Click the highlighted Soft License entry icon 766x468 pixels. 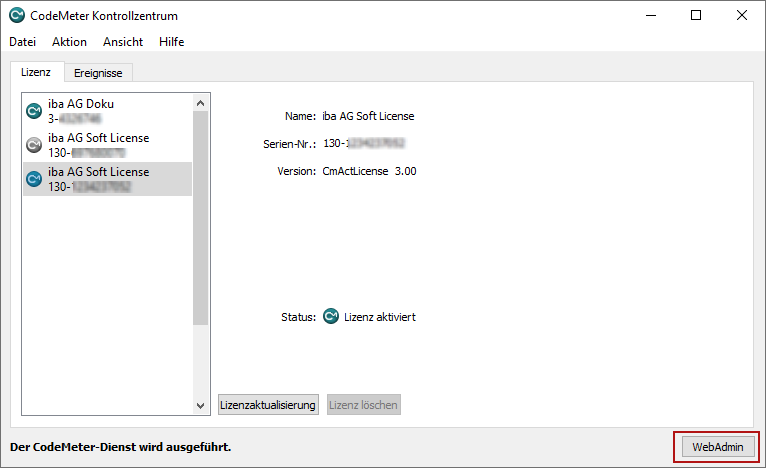(34, 179)
